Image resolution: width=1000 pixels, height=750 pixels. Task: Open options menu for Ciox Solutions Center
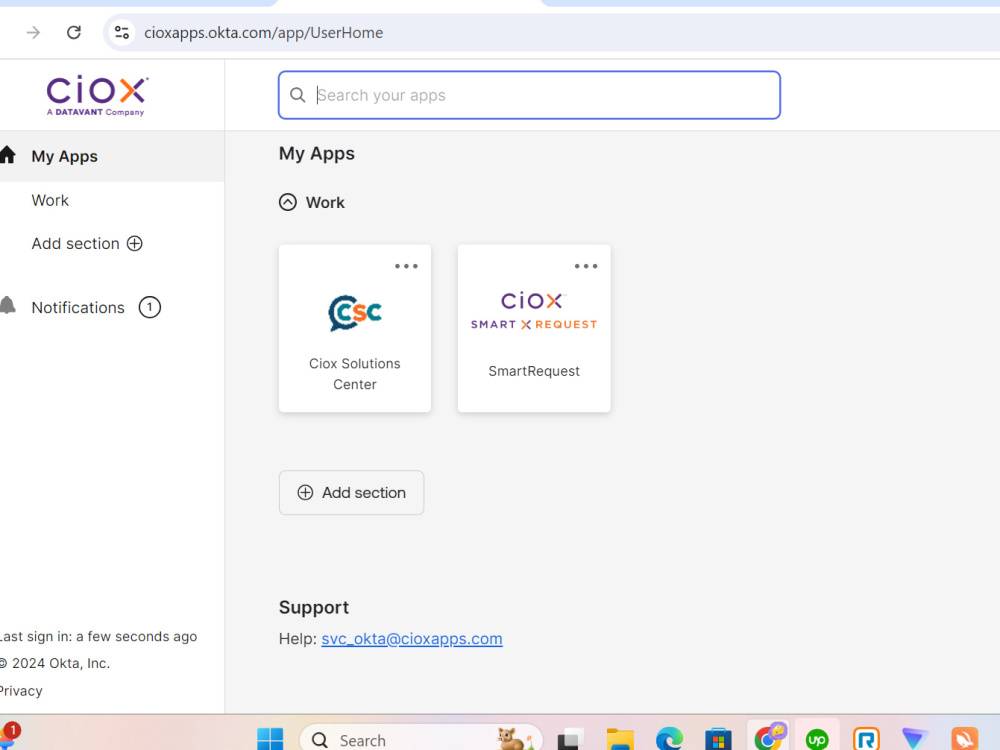pos(406,266)
